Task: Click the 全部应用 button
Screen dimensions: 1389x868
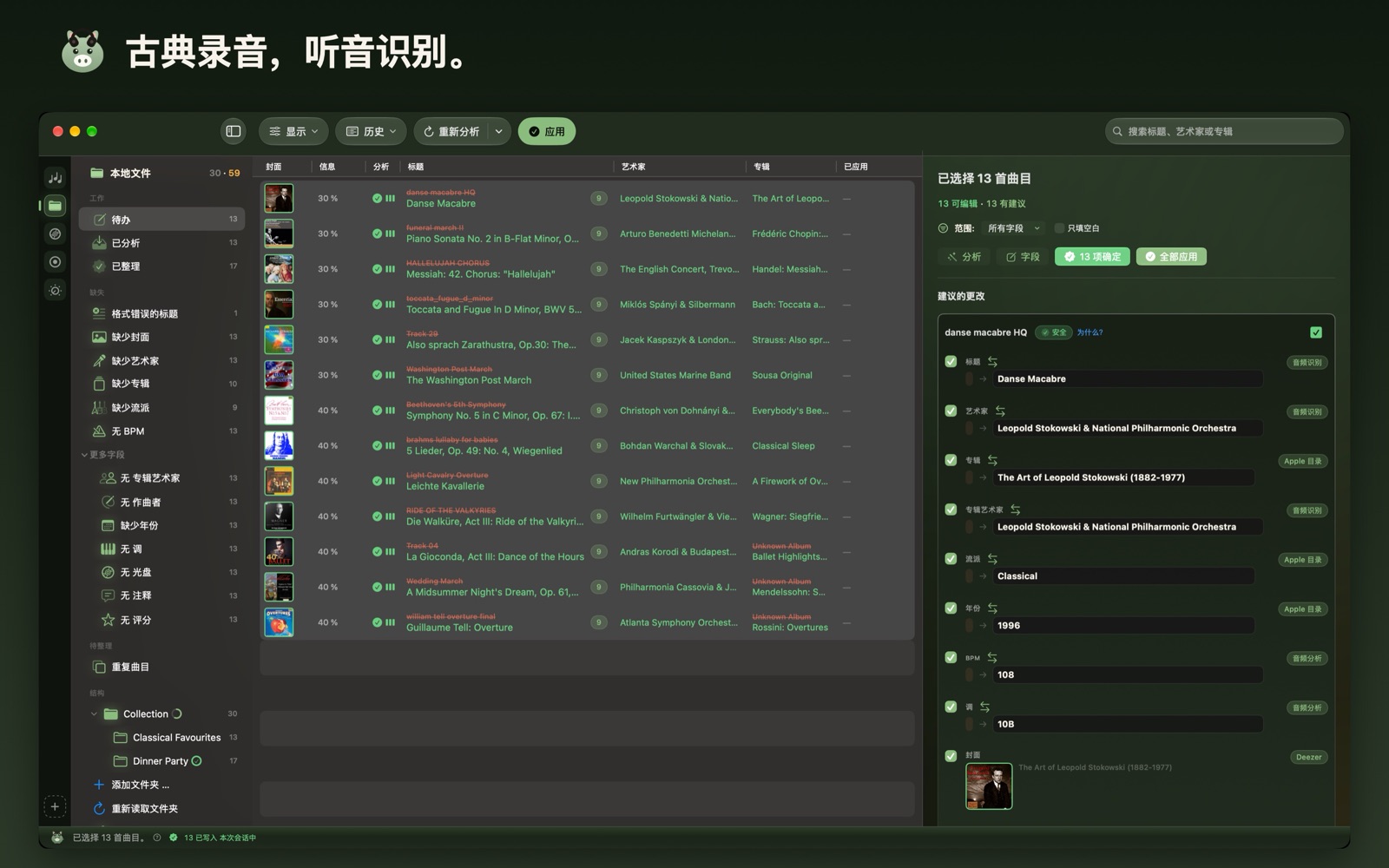Action: click(1171, 257)
